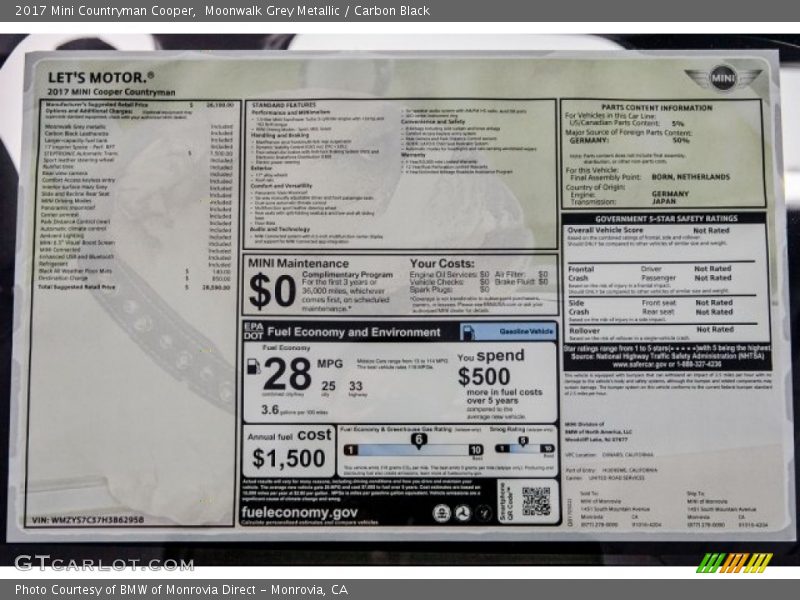Click the Gasoline Vehicle label
This screenshot has width=800, height=600.
pyautogui.click(x=526, y=331)
